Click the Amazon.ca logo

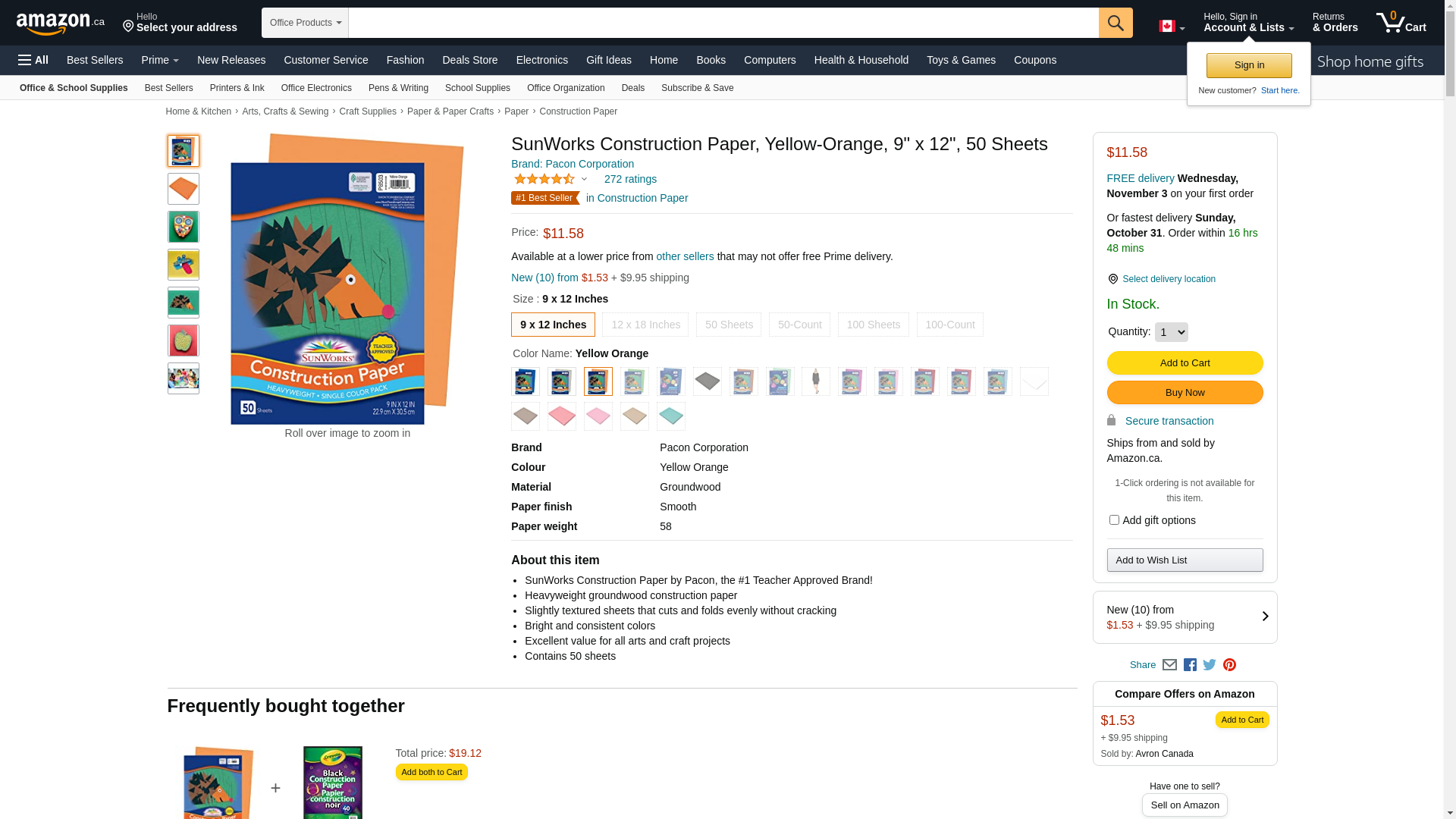tap(61, 23)
